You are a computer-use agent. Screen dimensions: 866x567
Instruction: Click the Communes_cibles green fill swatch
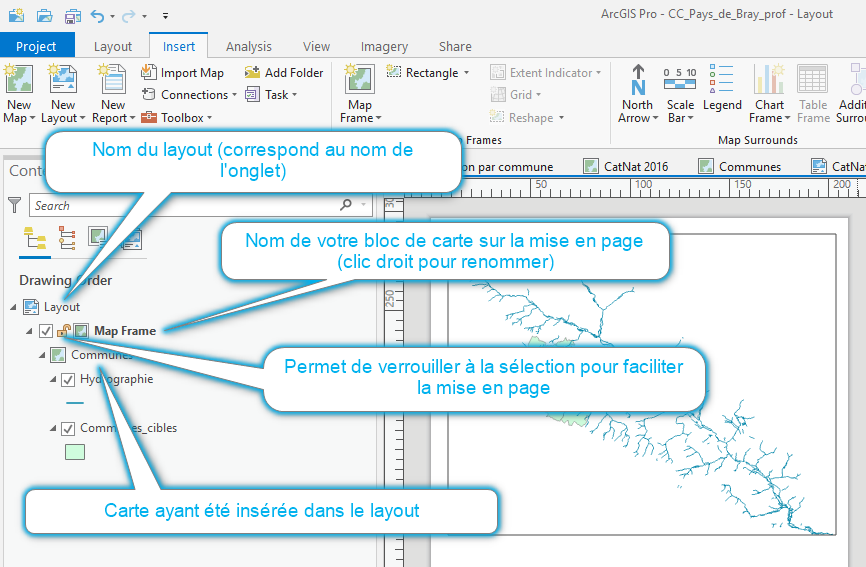click(75, 452)
